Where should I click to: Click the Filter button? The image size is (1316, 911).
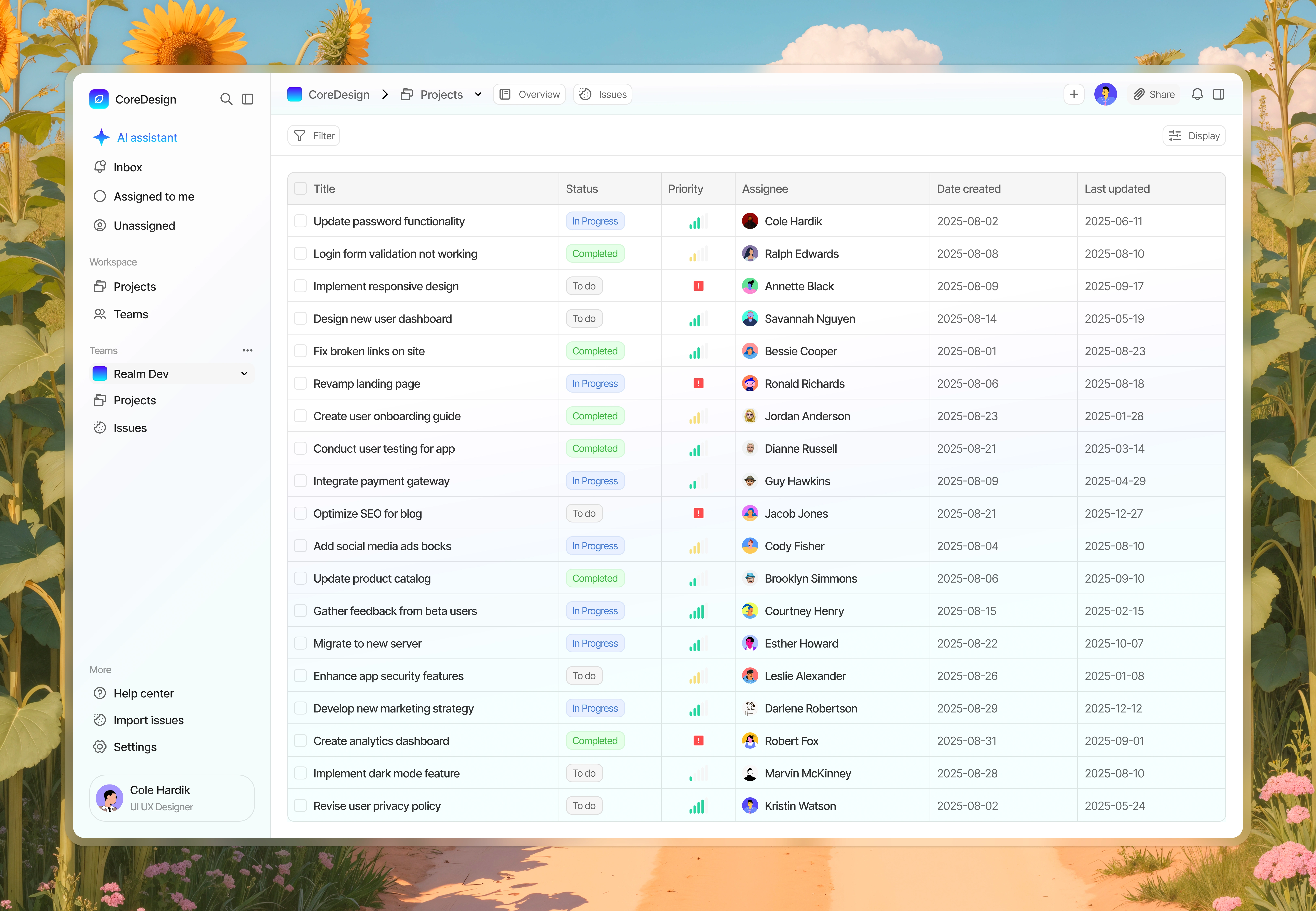(314, 136)
